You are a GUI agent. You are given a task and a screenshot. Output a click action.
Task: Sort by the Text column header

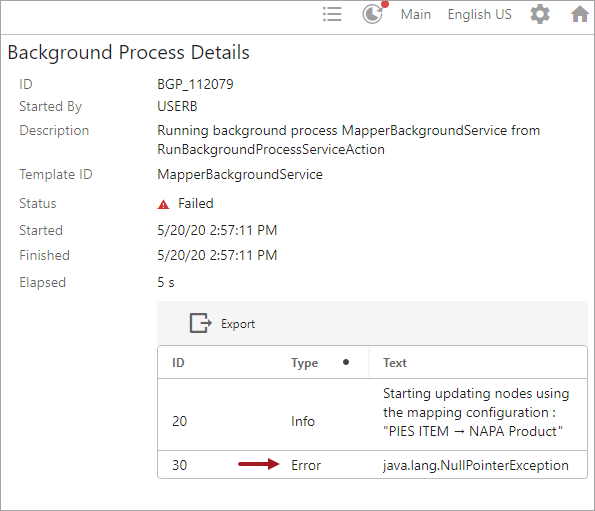pyautogui.click(x=395, y=363)
